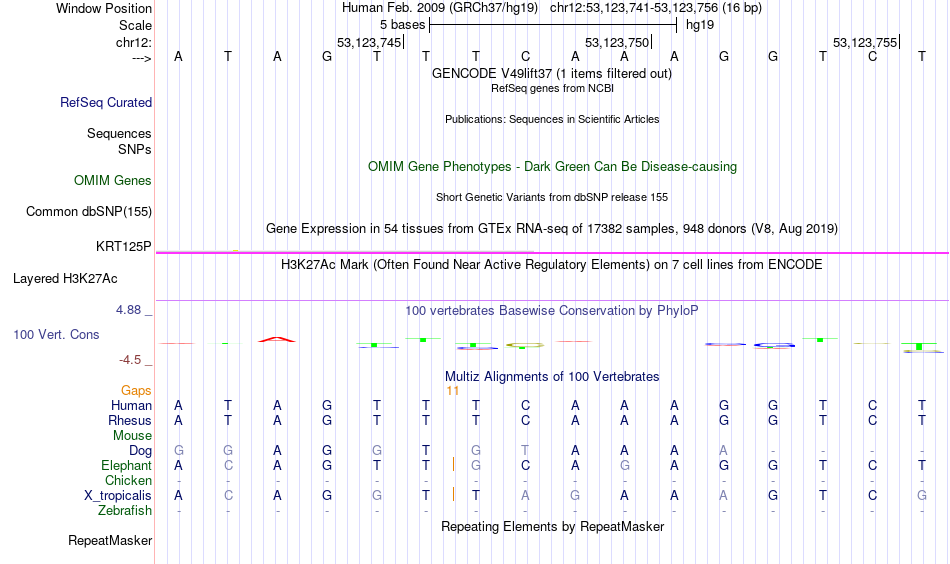950x564 pixels.
Task: Click the magenta KRT125P expression line
Action: click(552, 253)
